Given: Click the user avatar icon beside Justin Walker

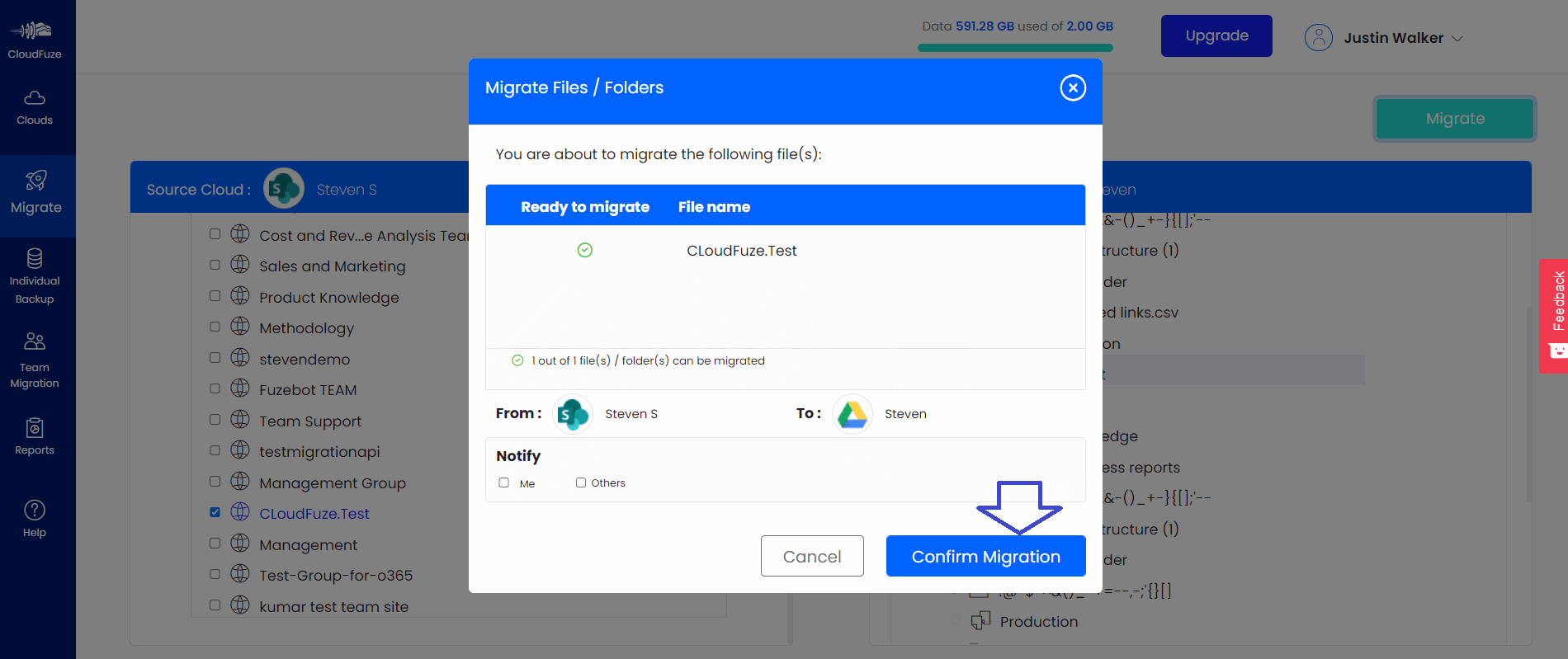Looking at the screenshot, I should pyautogui.click(x=1318, y=38).
